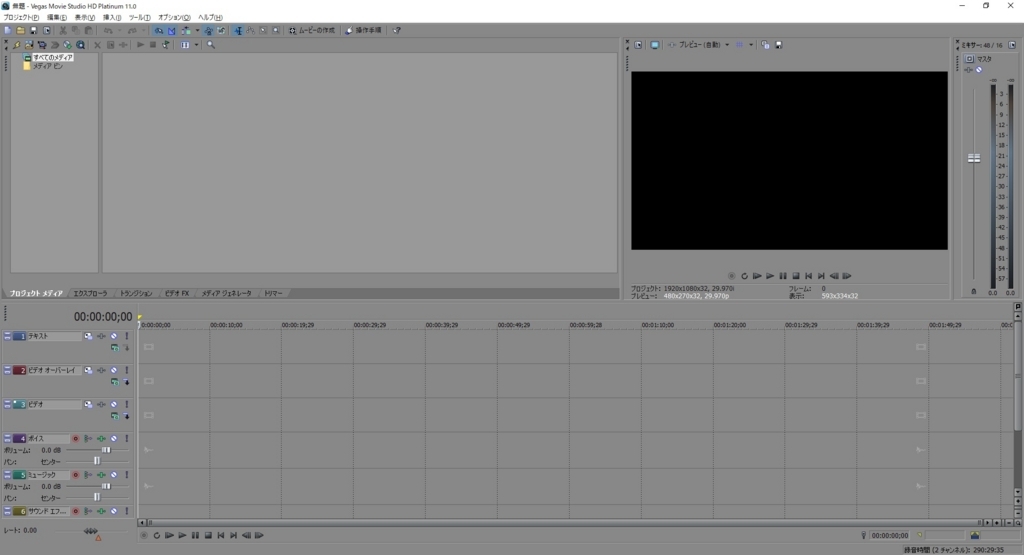Open the media Views dropdown arrow
Image resolution: width=1024 pixels, height=555 pixels.
pyautogui.click(x=196, y=45)
